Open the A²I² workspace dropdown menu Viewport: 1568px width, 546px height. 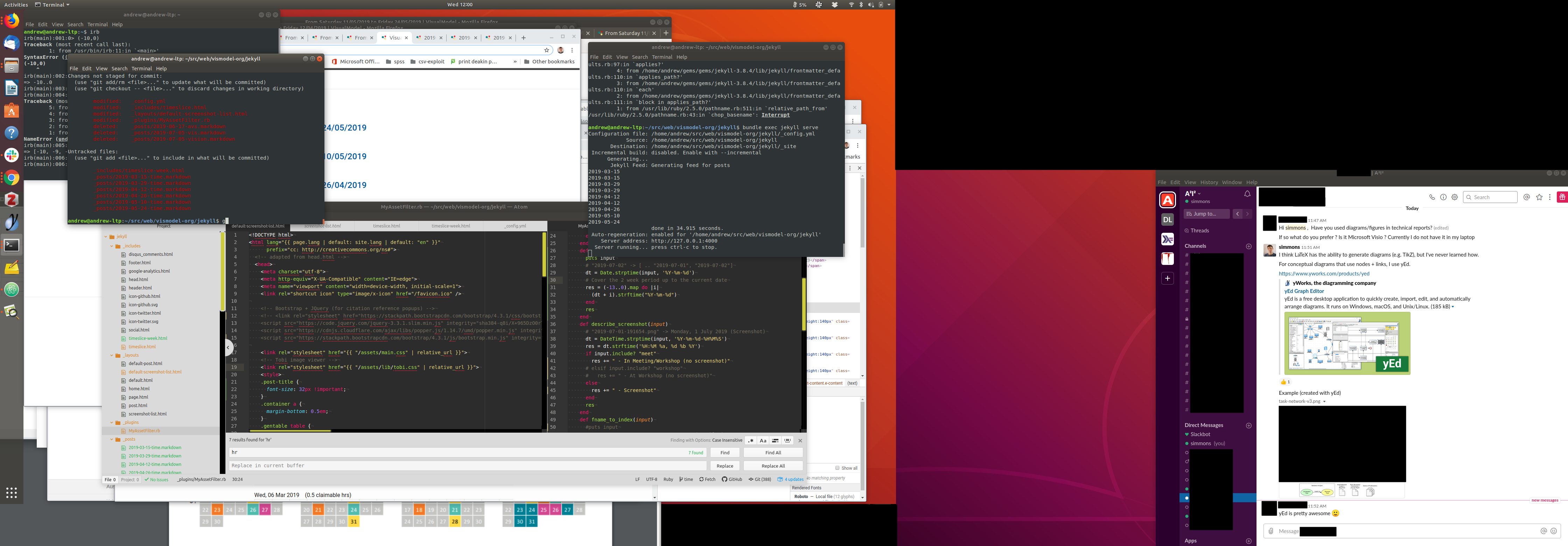click(1193, 194)
